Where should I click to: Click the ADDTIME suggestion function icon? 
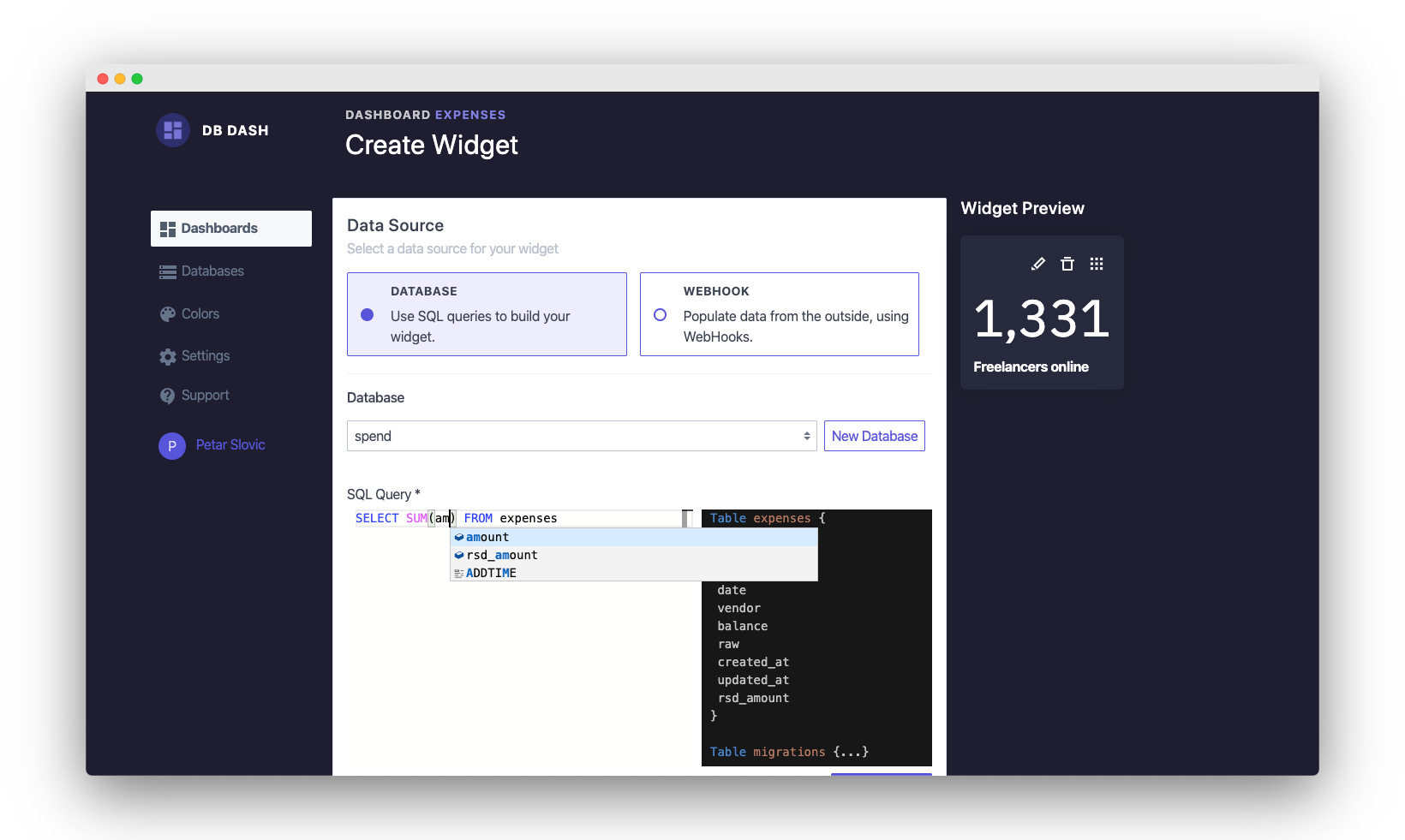459,573
